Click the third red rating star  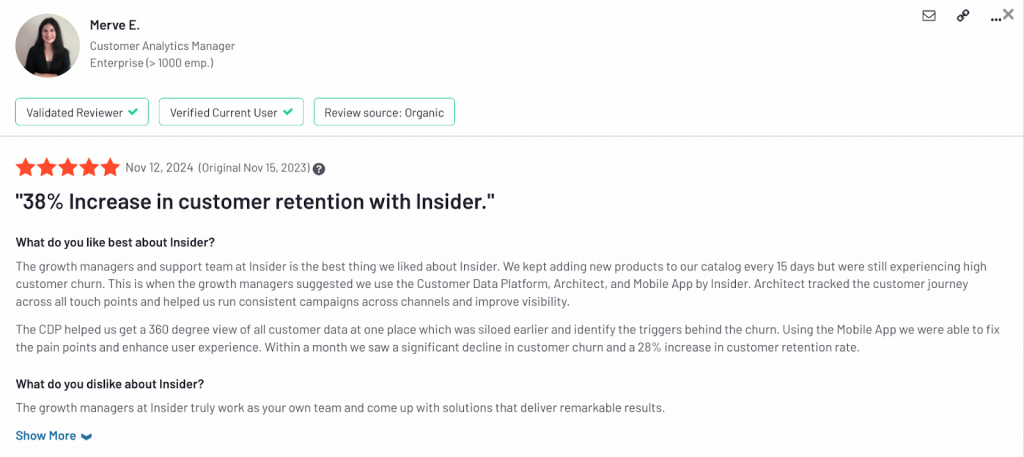coord(68,167)
